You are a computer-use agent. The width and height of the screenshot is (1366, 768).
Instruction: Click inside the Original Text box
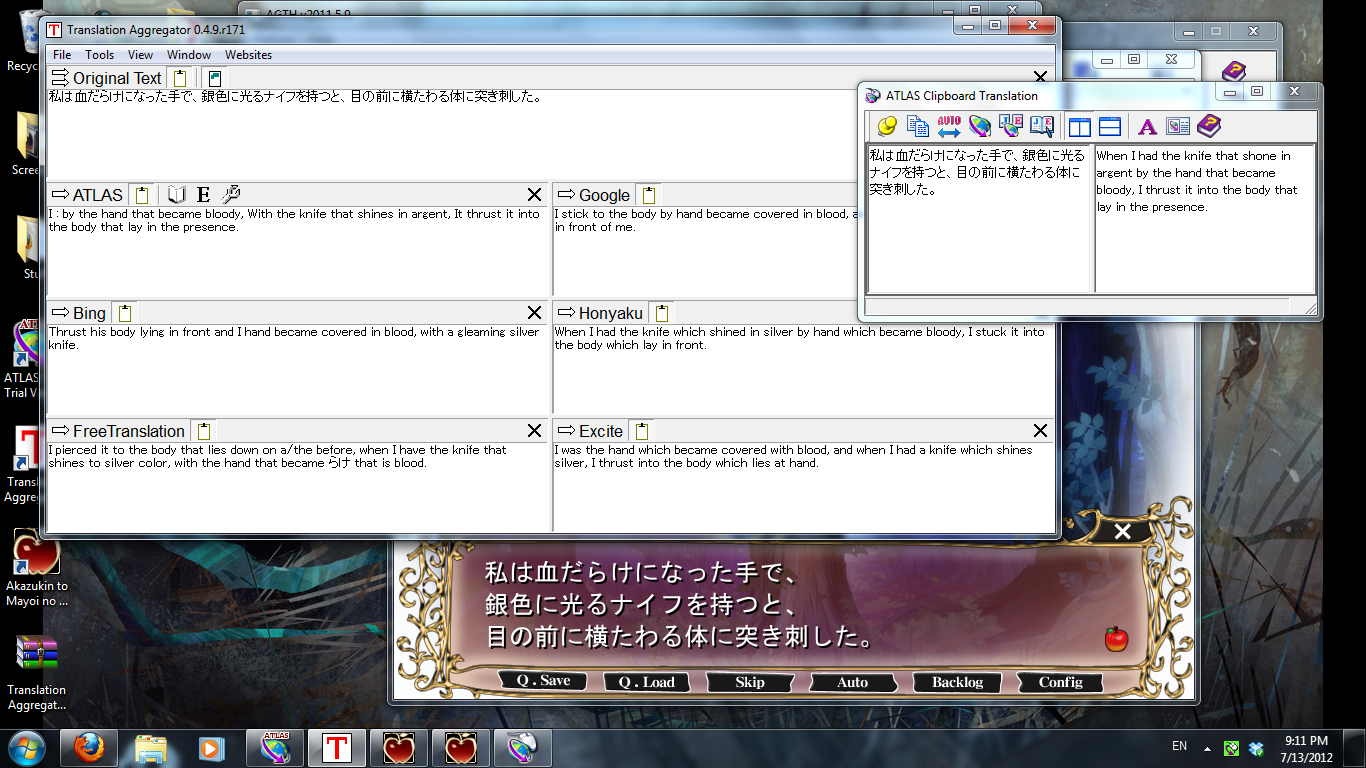pos(551,135)
